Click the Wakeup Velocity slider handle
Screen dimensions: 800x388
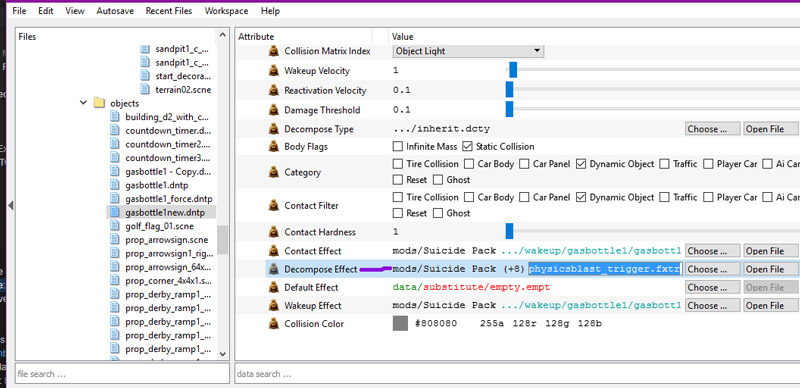tap(513, 70)
